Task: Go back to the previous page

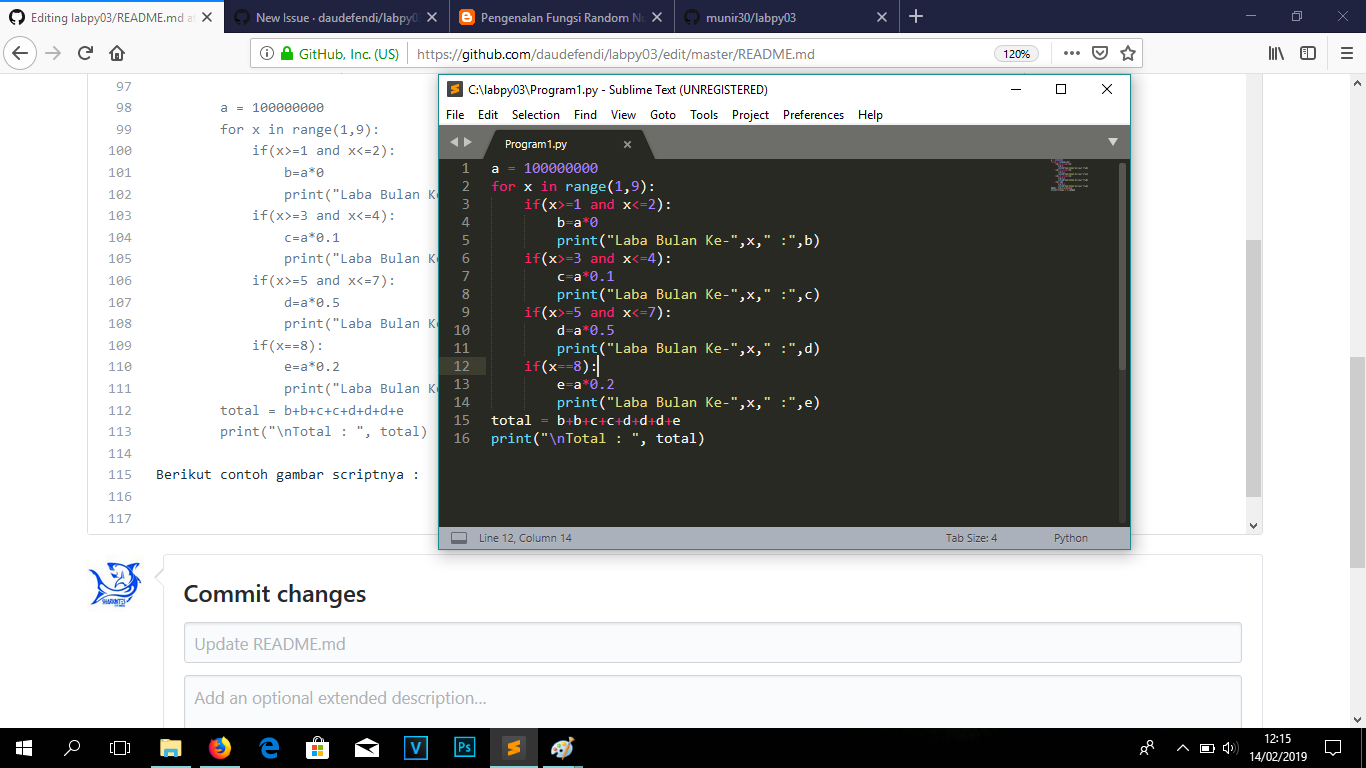Action: click(19, 54)
